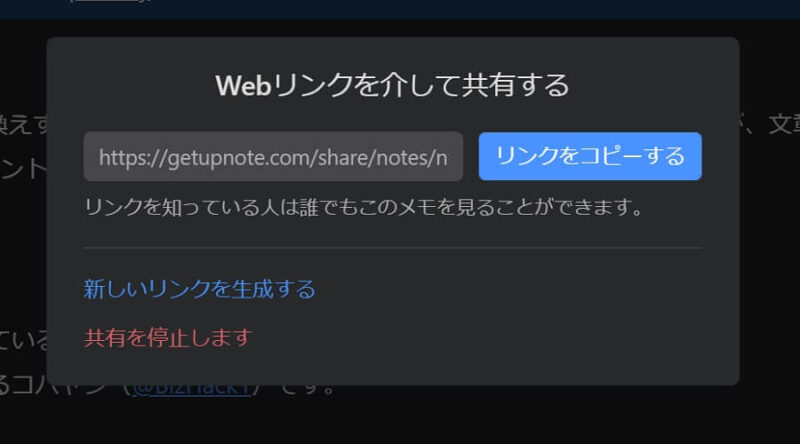This screenshot has width=800, height=444.
Task: Click the dimmed ている background text
Action: point(24,340)
